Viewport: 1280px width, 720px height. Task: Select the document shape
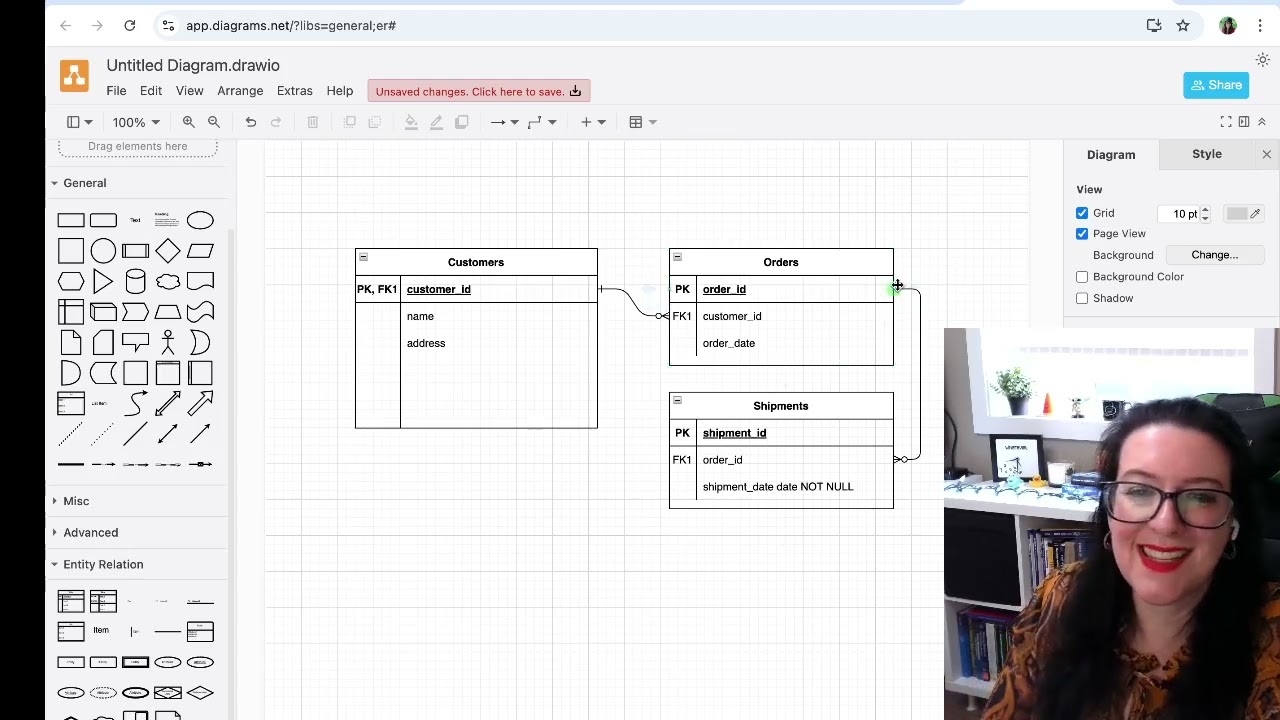pyautogui.click(x=200, y=282)
